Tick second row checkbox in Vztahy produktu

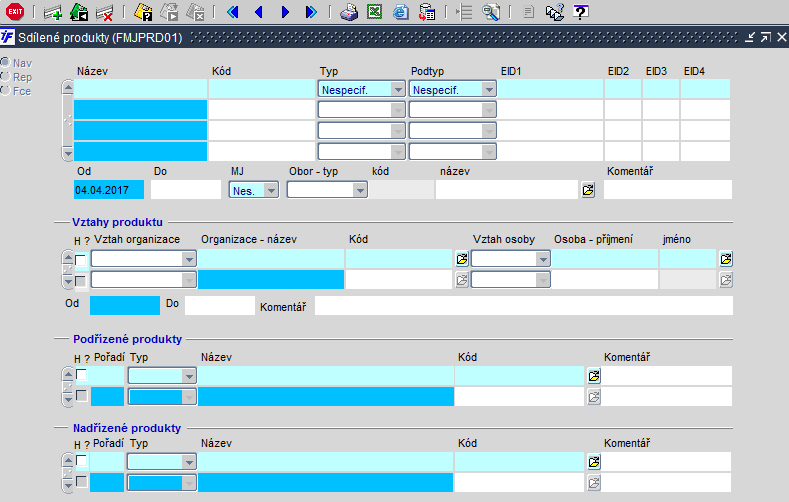point(81,281)
